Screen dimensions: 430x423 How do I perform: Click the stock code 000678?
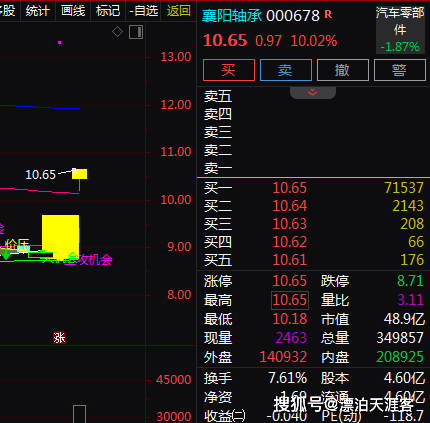(x=293, y=16)
